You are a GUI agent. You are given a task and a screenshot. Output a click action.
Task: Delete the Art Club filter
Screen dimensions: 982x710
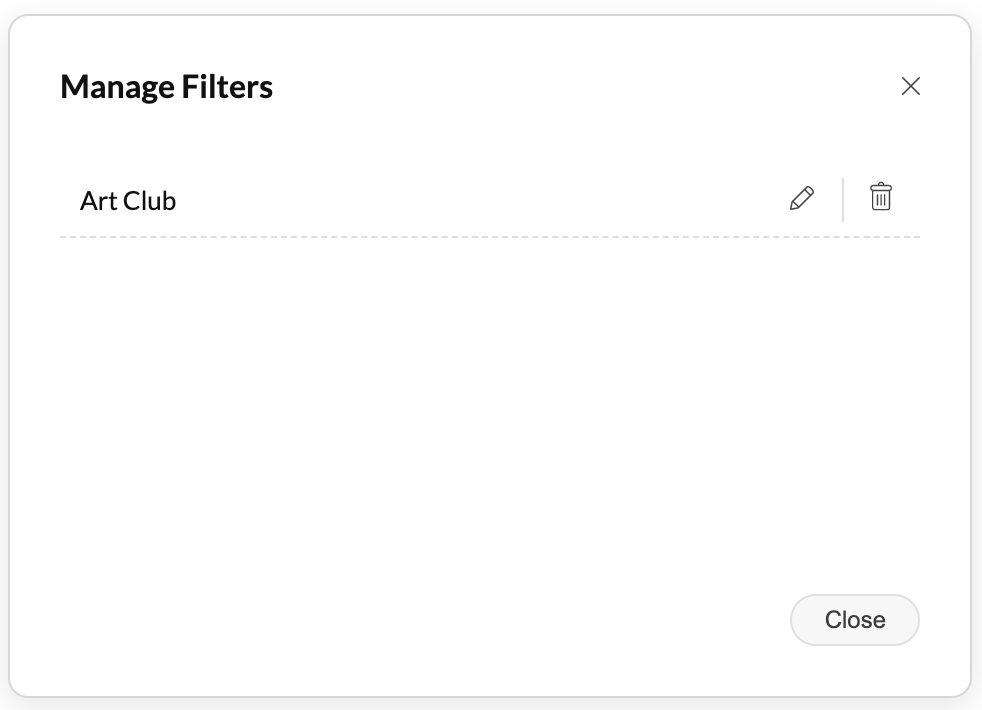tap(880, 197)
